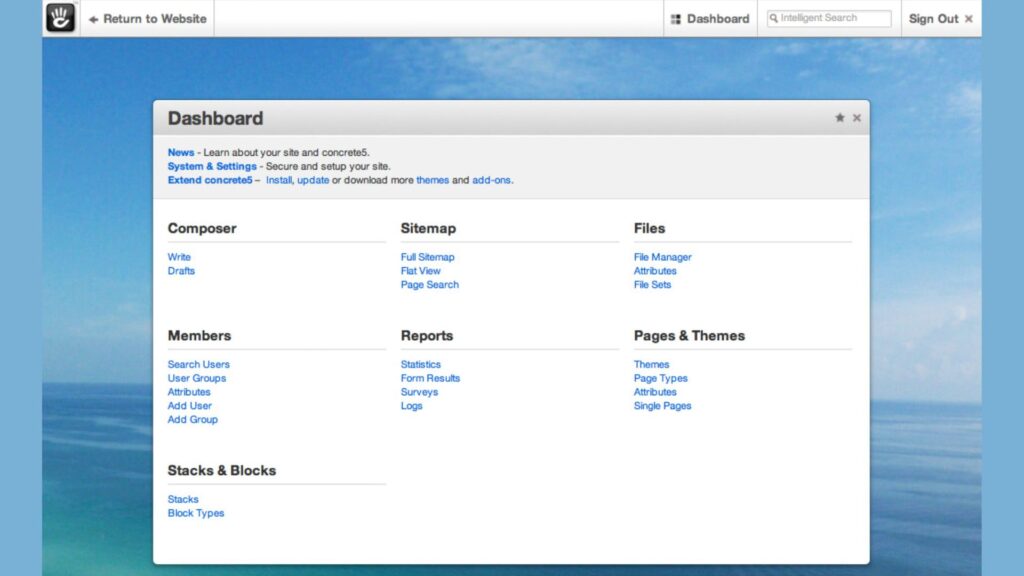
Task: Open Stacks link
Action: tap(183, 498)
